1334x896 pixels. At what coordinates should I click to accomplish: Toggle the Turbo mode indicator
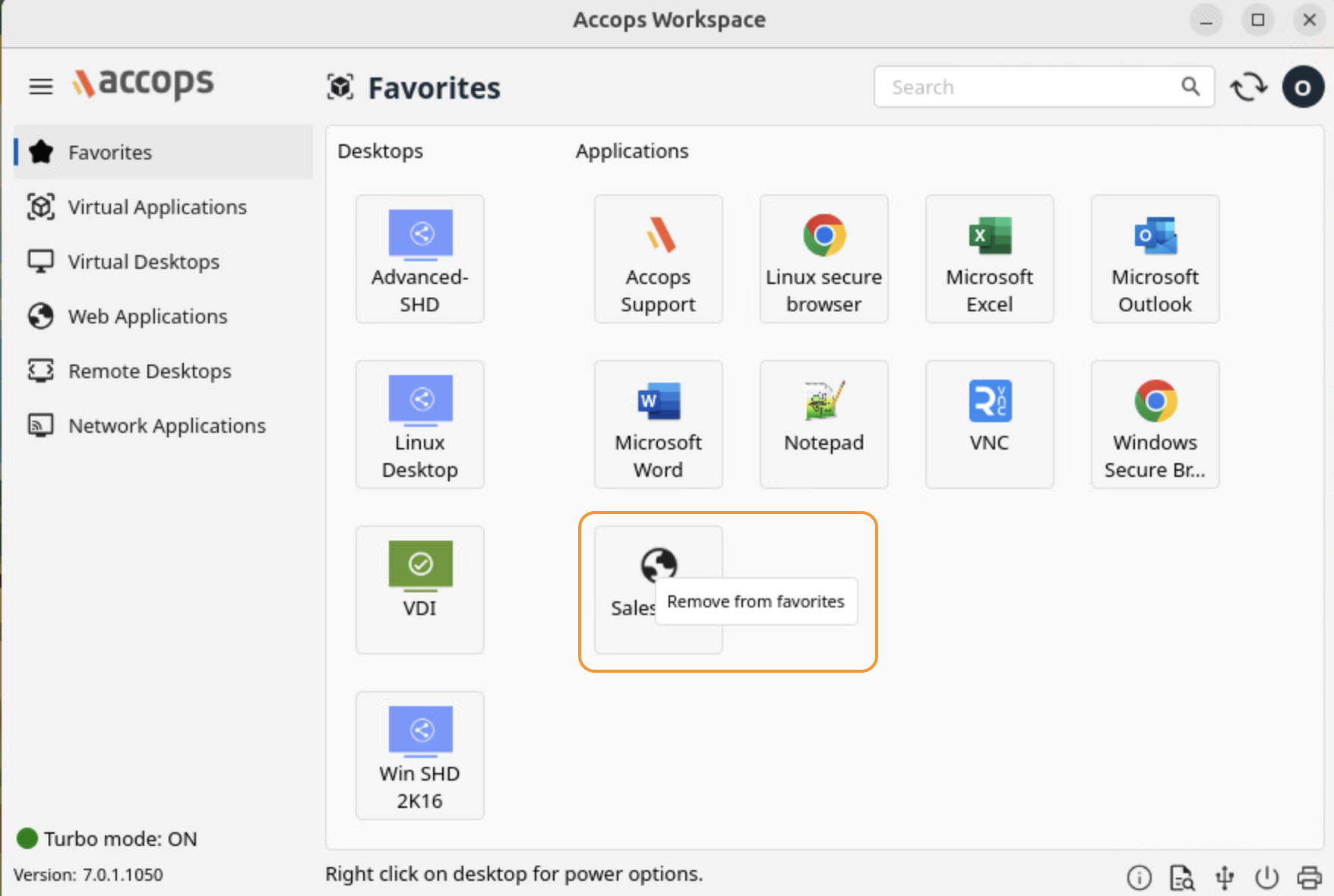(28, 838)
